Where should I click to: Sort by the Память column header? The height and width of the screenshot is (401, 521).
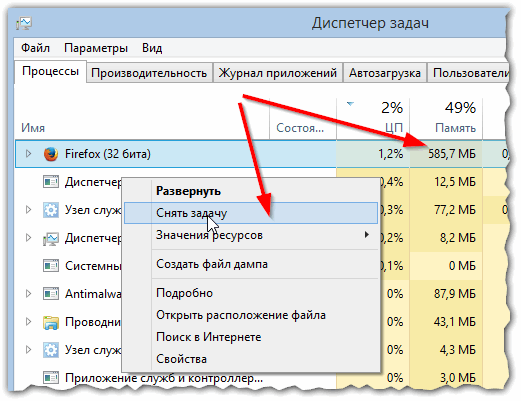point(446,118)
